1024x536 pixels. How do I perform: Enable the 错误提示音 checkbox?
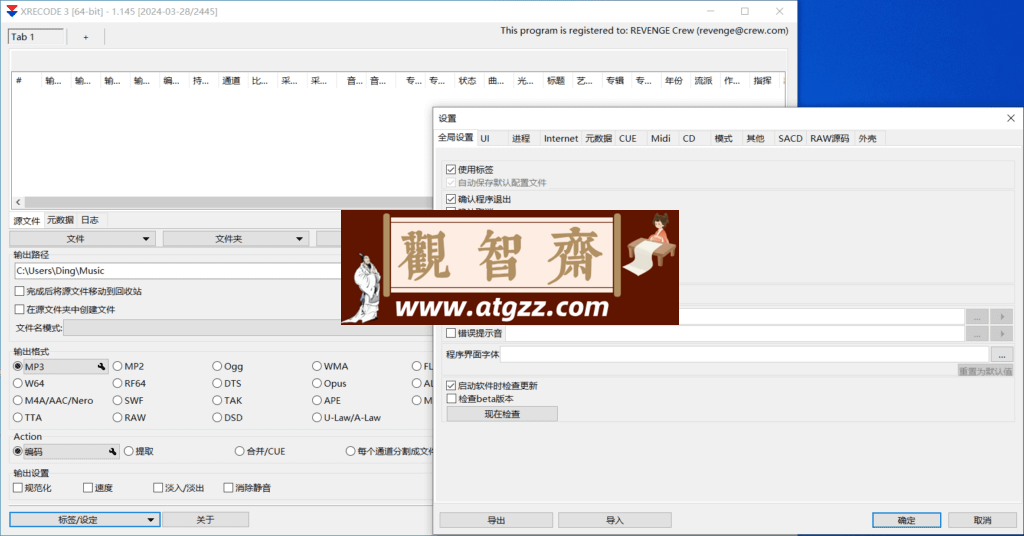pyautogui.click(x=451, y=334)
